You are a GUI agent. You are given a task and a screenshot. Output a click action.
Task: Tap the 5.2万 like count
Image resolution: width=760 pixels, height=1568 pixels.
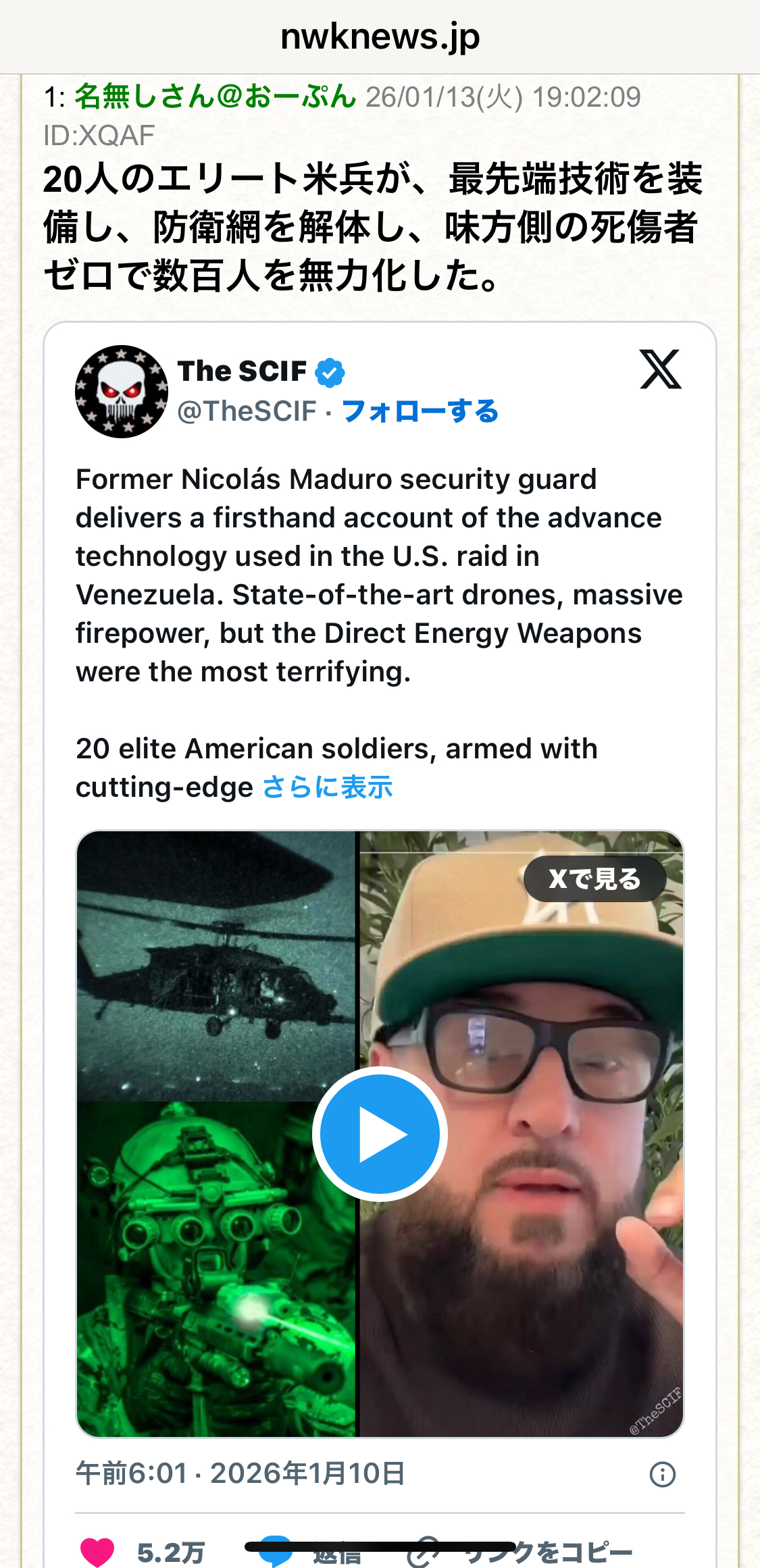coord(170,1552)
